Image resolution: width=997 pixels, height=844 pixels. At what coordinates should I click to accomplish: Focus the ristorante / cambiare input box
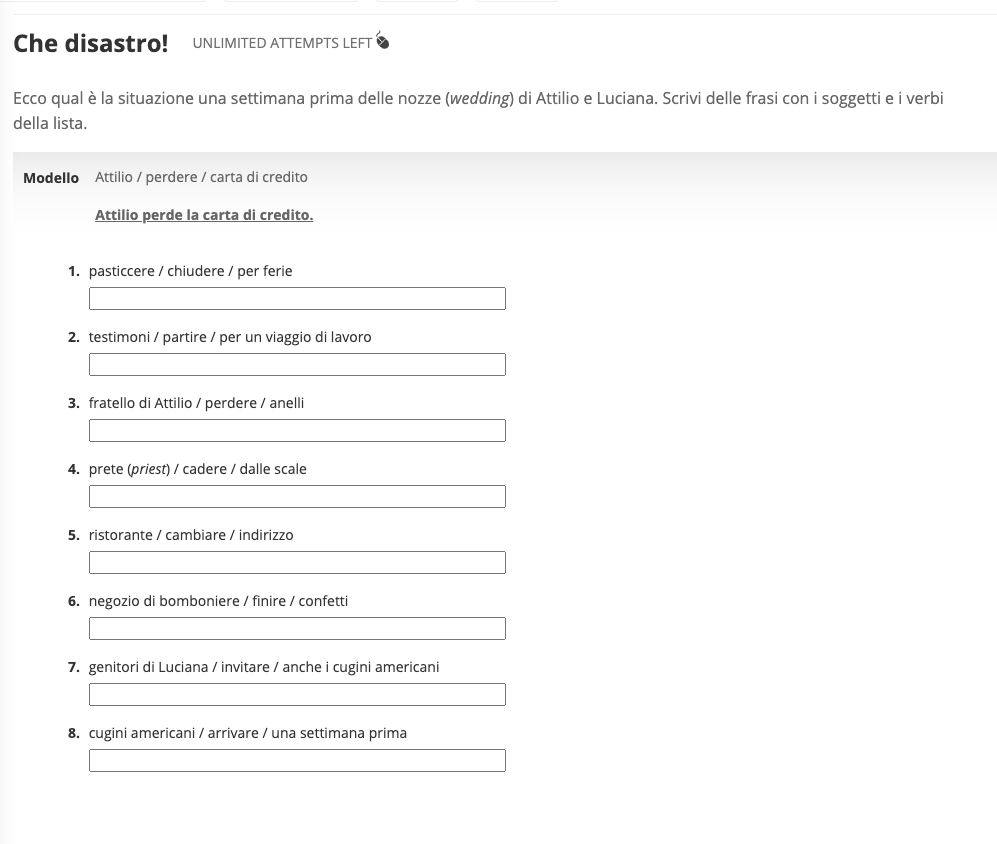(297, 563)
